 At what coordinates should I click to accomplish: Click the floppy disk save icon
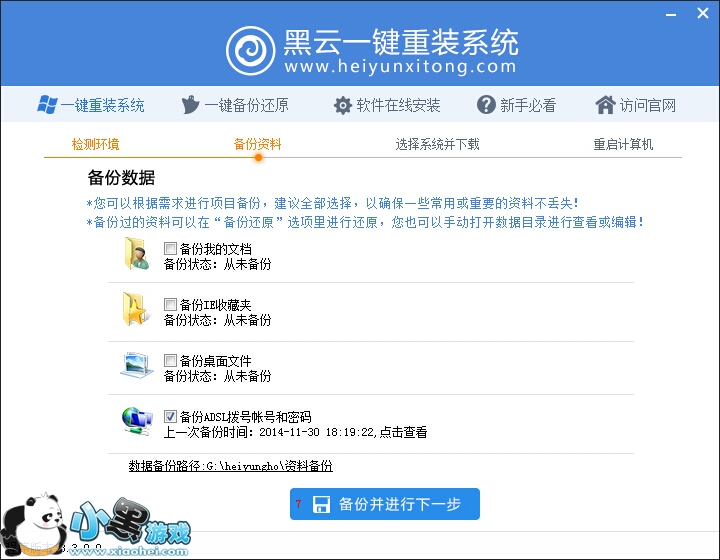point(321,504)
